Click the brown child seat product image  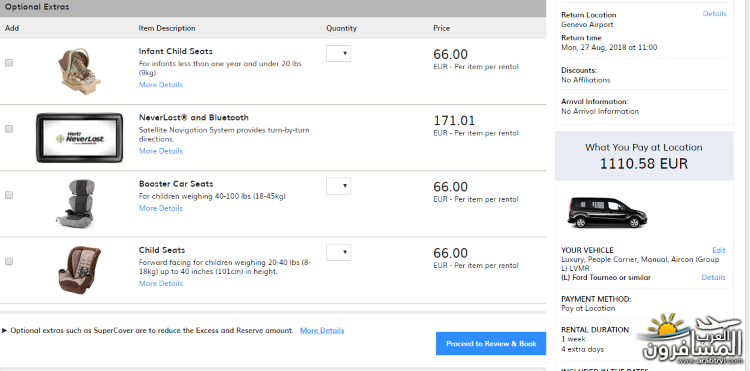point(79,269)
